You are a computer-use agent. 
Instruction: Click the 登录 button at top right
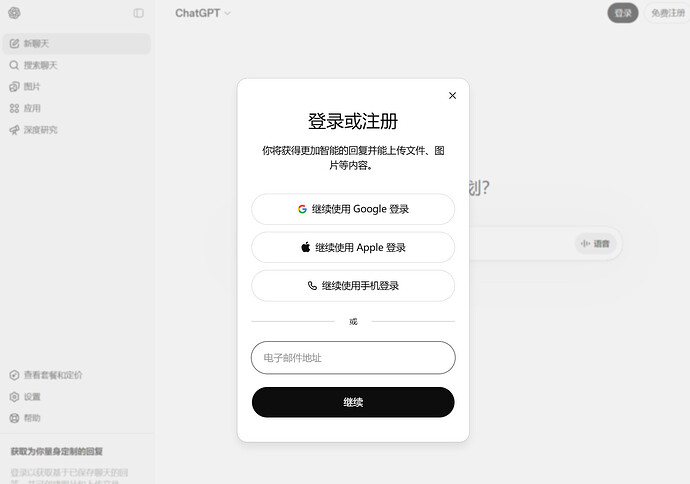pos(623,13)
